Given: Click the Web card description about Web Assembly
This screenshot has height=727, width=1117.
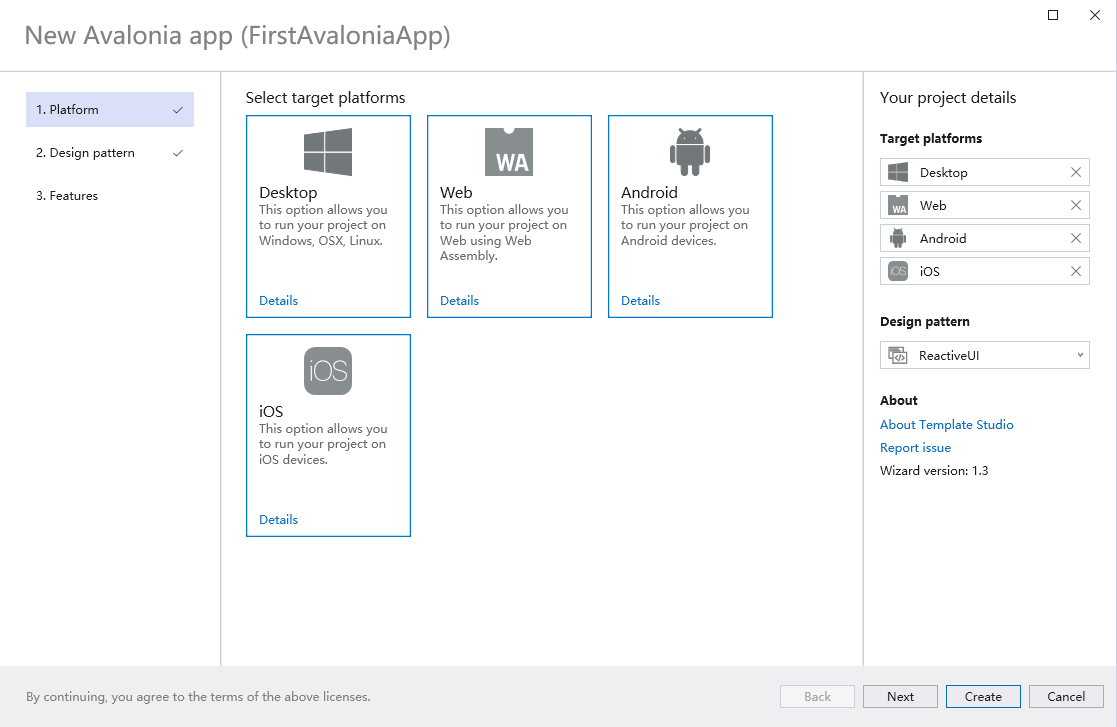Looking at the screenshot, I should pyautogui.click(x=504, y=233).
